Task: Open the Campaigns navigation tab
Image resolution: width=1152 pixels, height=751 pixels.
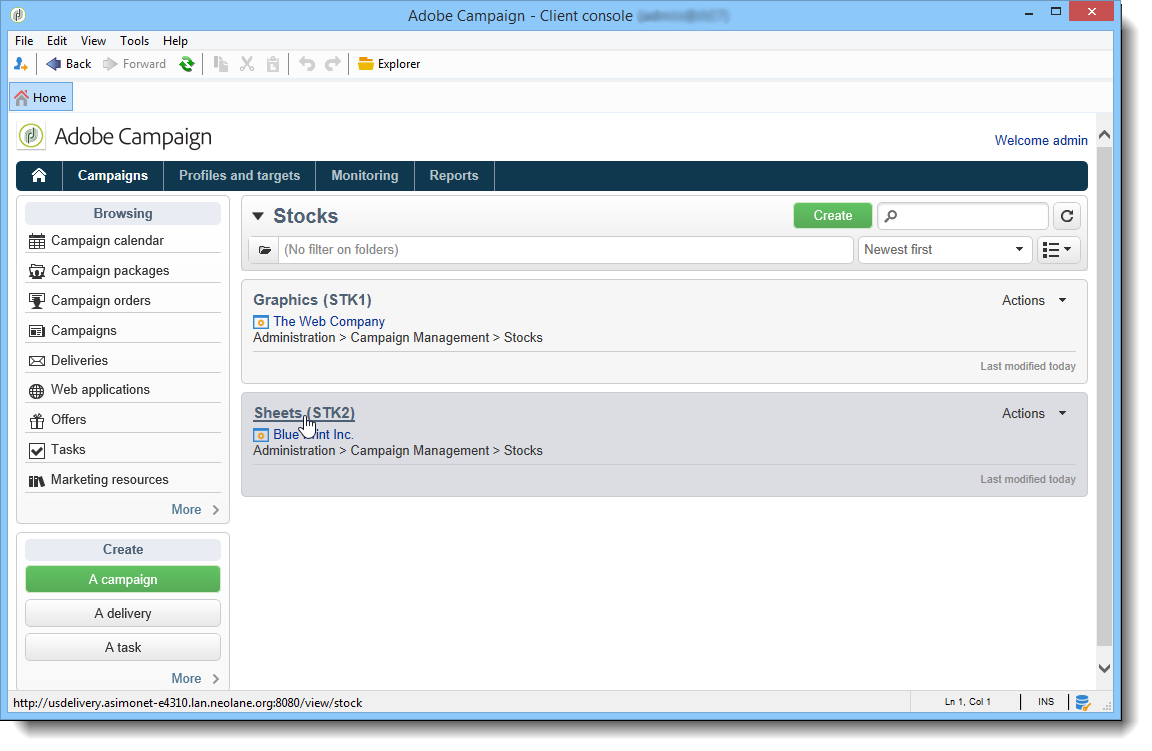Action: (112, 176)
